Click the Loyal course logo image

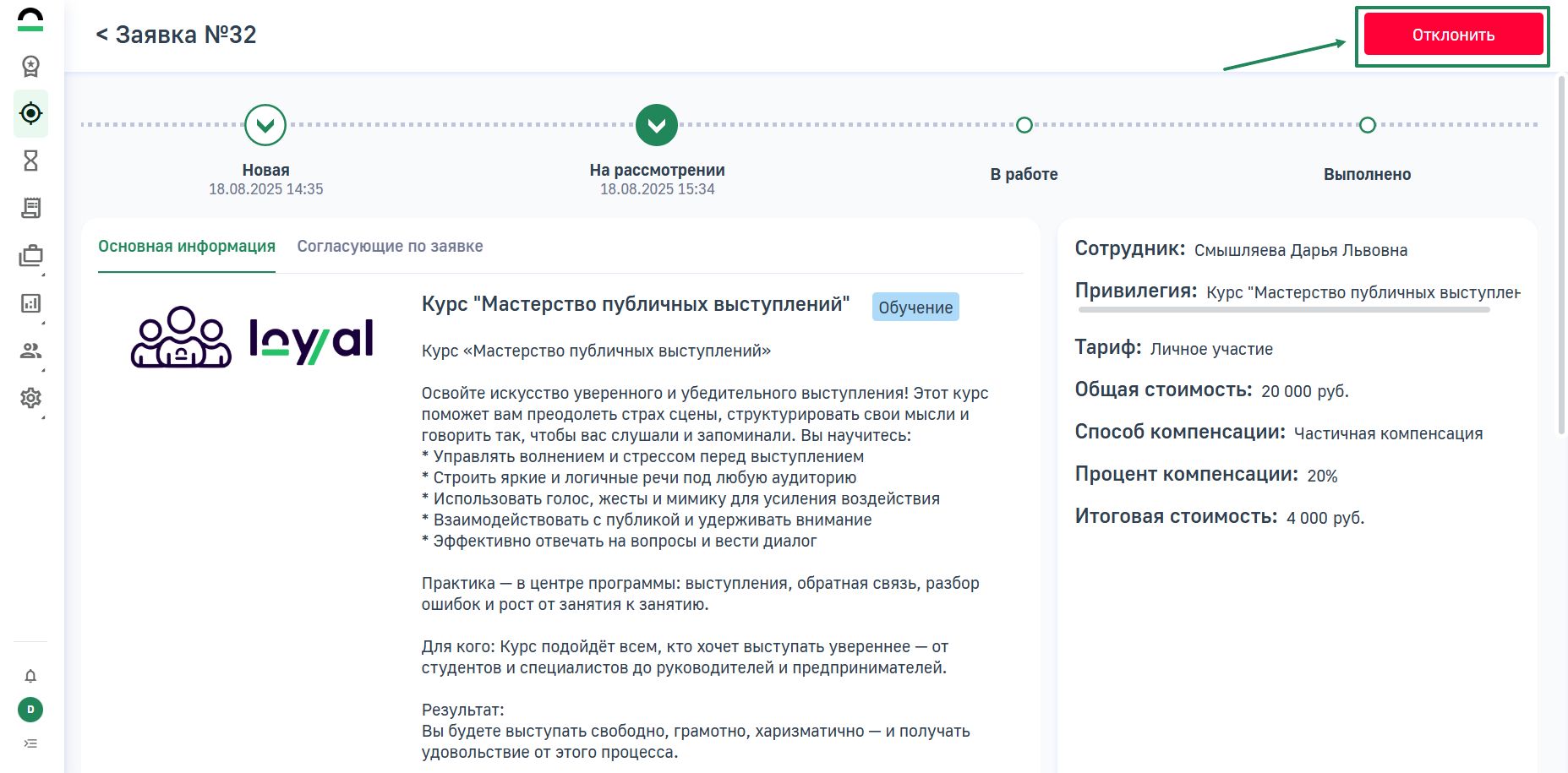point(252,337)
